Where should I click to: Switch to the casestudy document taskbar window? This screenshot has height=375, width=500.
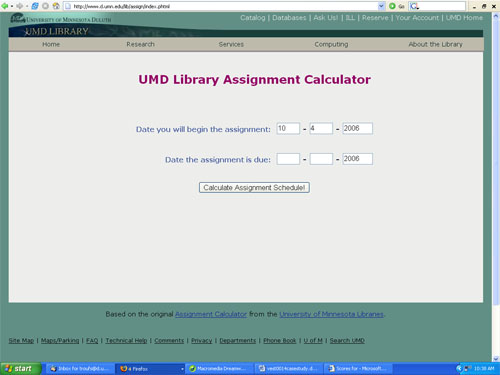289,368
